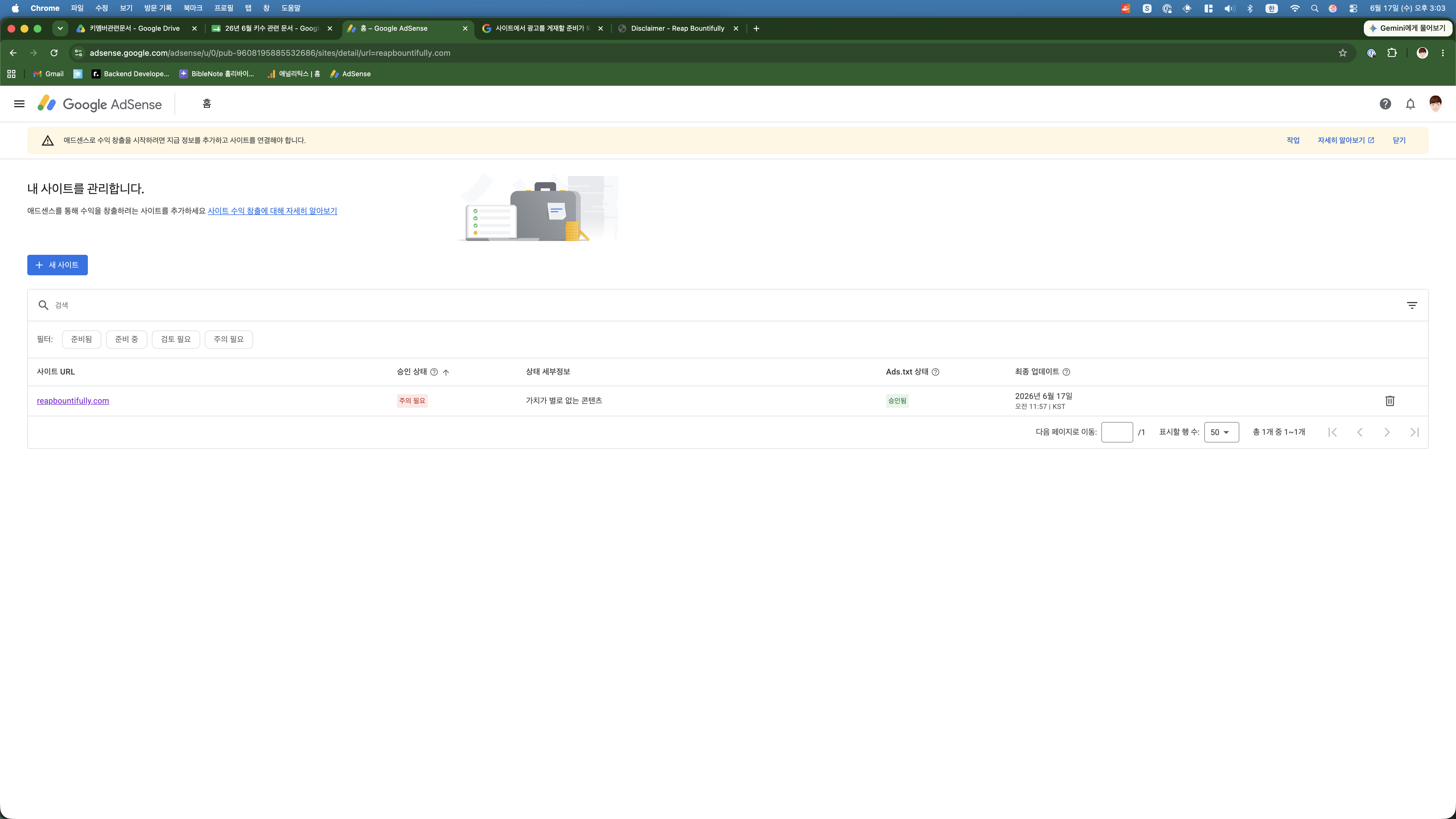The width and height of the screenshot is (1456, 819).
Task: Open the AdSense help question mark icon
Action: [x=1385, y=104]
